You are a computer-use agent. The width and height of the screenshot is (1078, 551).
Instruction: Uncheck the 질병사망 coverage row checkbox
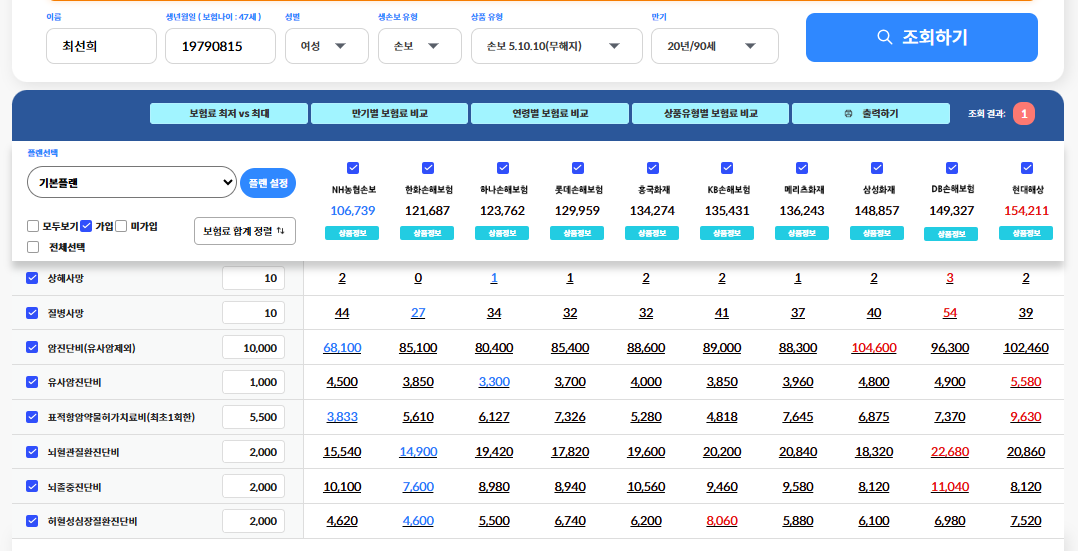(32, 313)
